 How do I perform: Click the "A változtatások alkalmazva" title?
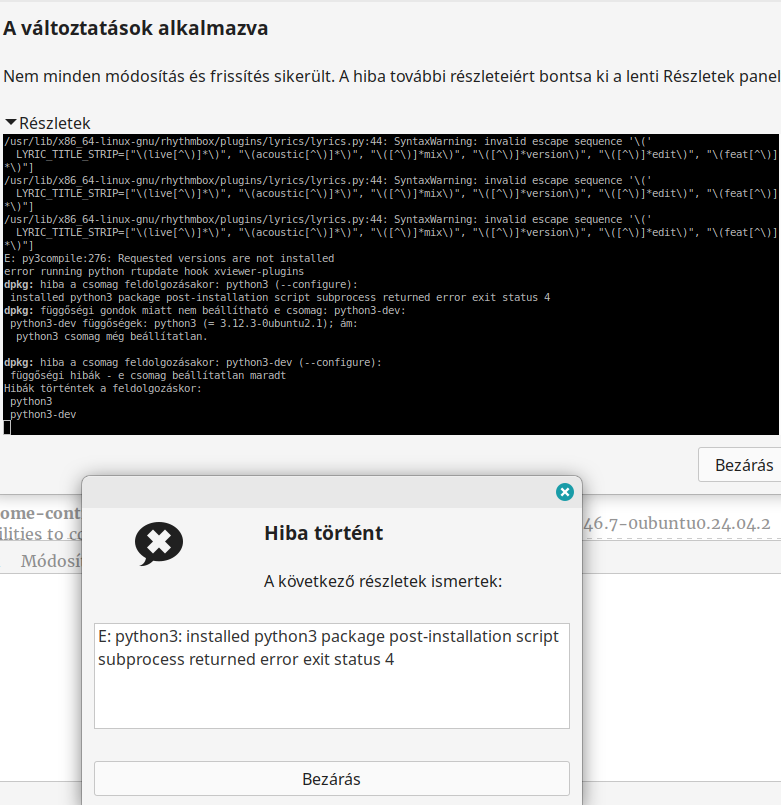tap(136, 28)
